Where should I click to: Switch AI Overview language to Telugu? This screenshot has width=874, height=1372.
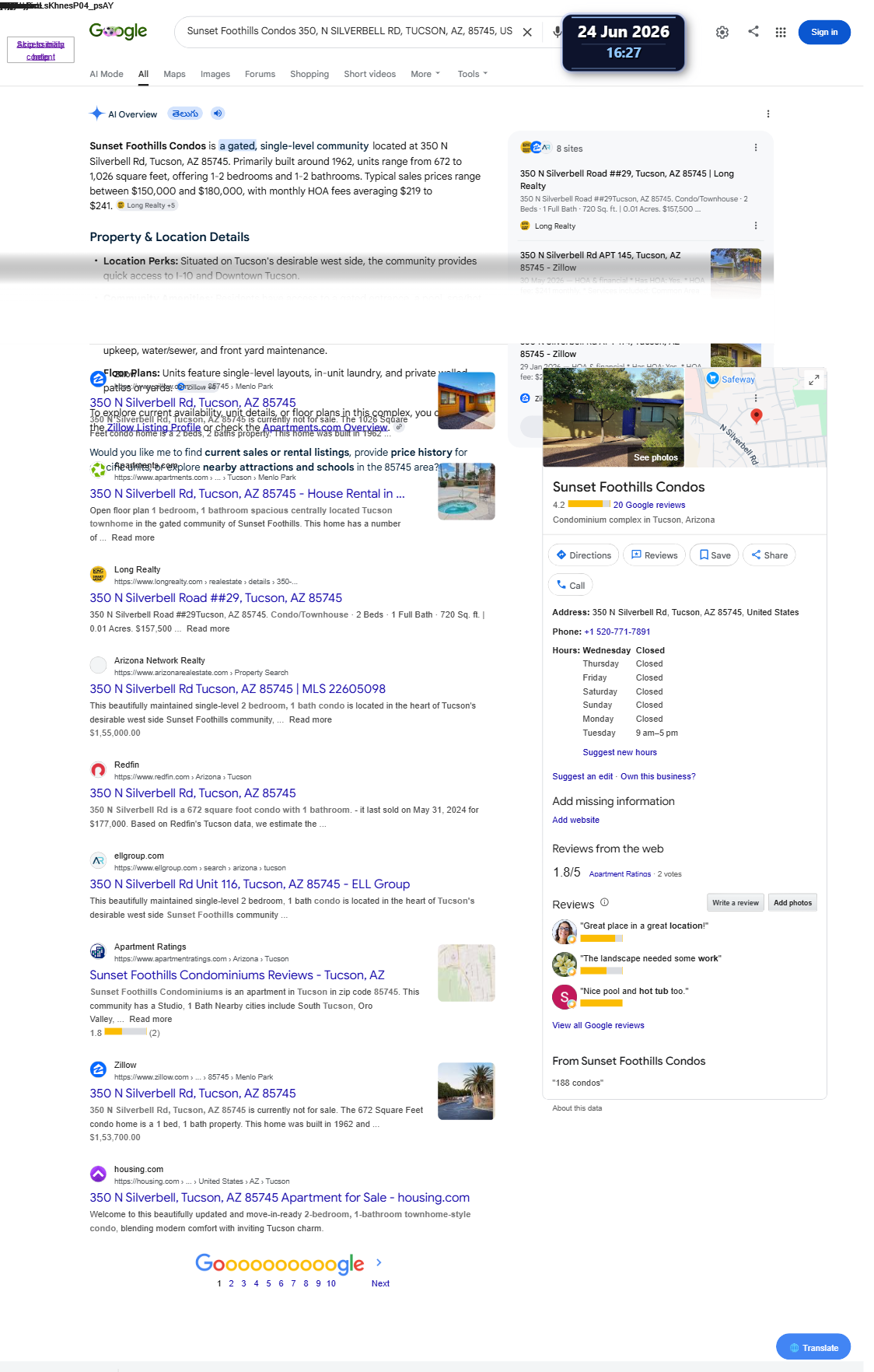coord(185,114)
